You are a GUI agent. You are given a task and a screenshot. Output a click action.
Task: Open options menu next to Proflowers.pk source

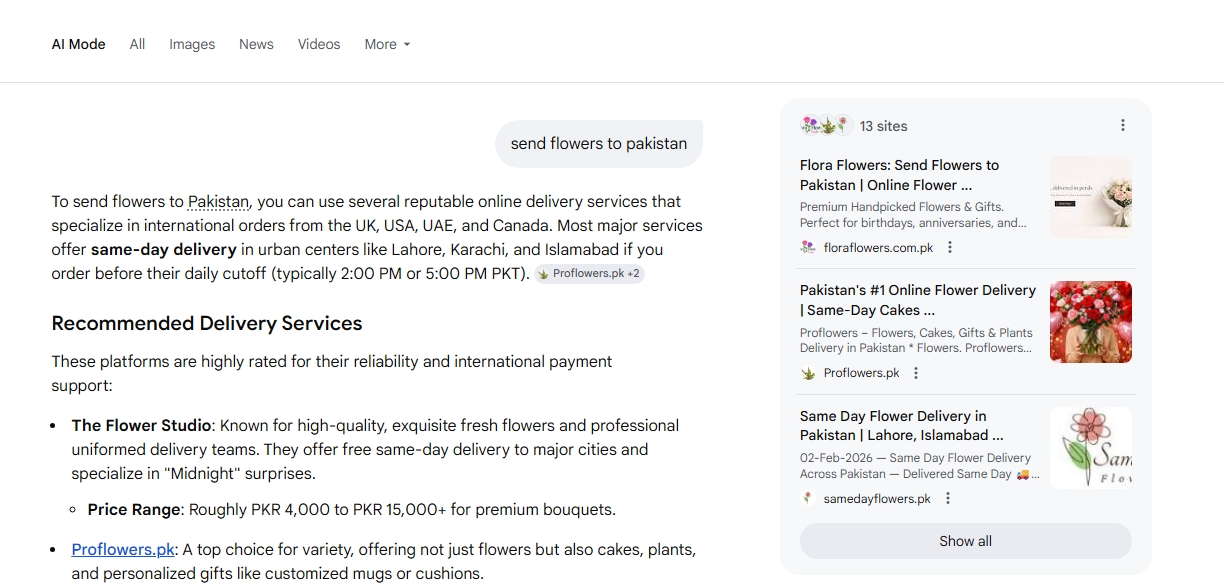click(916, 373)
